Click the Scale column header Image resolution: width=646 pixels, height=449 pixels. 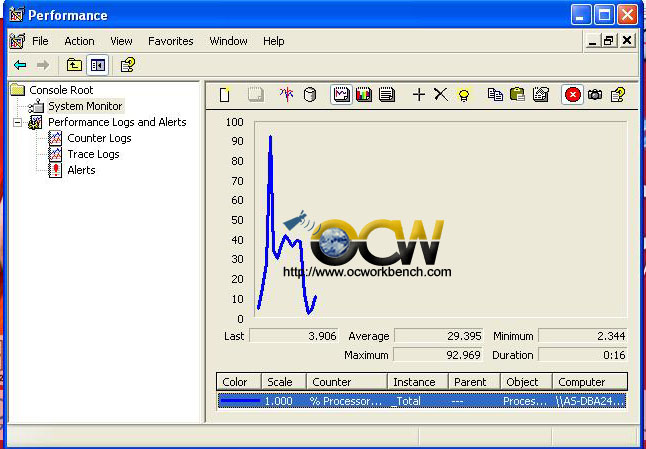pyautogui.click(x=284, y=382)
